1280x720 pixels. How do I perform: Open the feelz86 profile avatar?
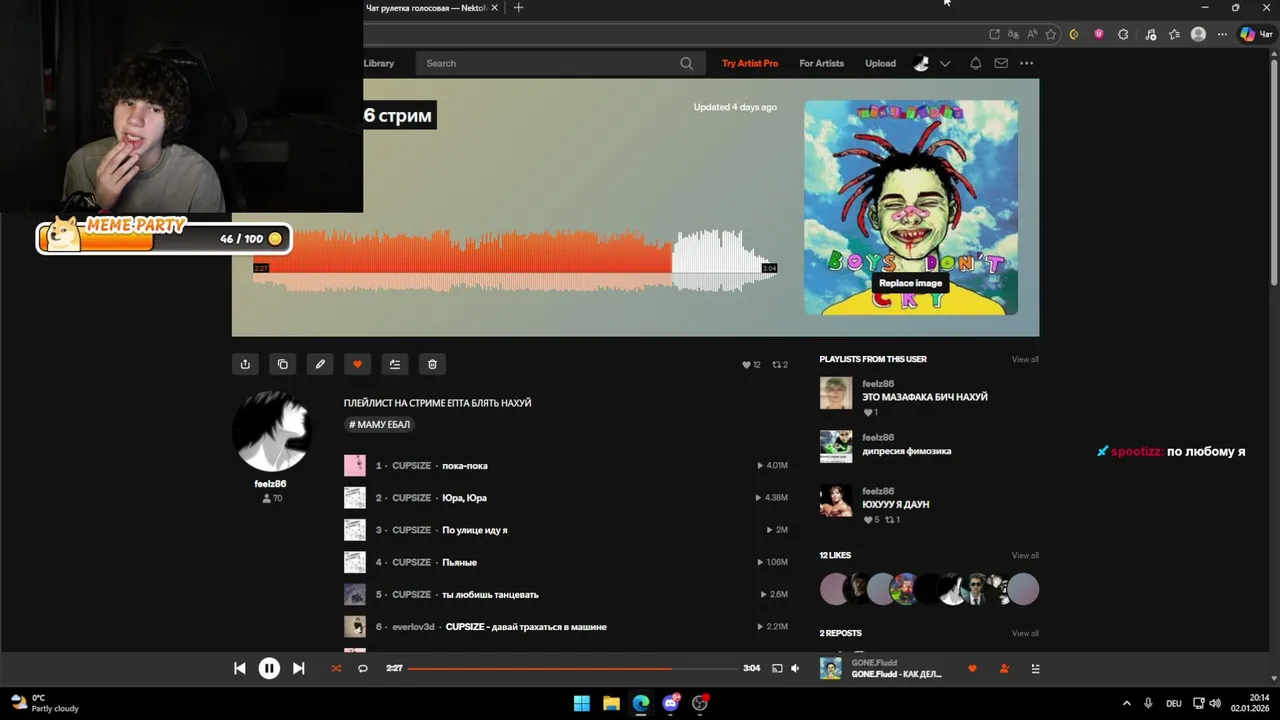pyautogui.click(x=271, y=431)
